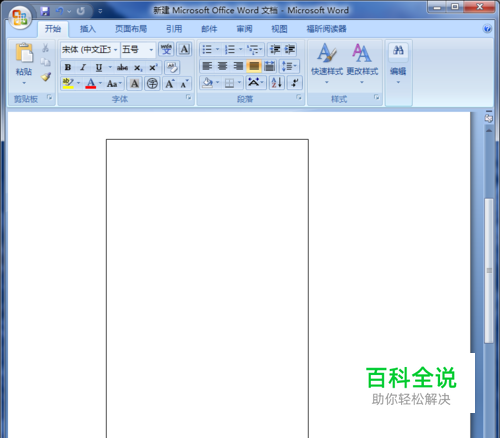Grow the font size
Viewport: 500px width, 438px height.
[x=170, y=83]
